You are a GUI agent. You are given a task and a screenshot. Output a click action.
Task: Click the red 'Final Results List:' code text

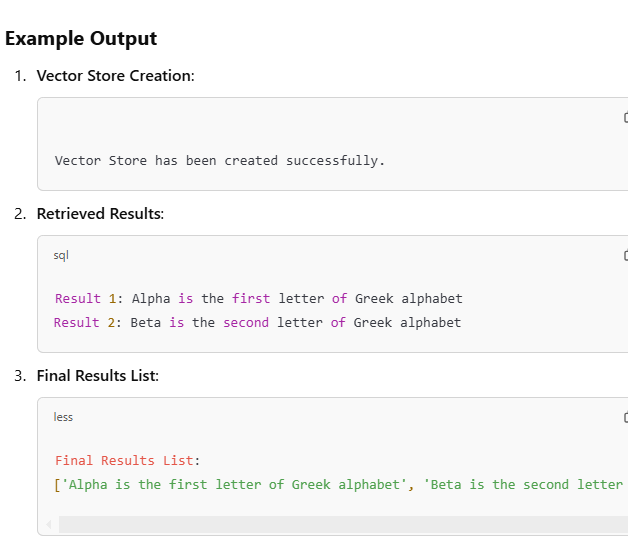(x=127, y=461)
